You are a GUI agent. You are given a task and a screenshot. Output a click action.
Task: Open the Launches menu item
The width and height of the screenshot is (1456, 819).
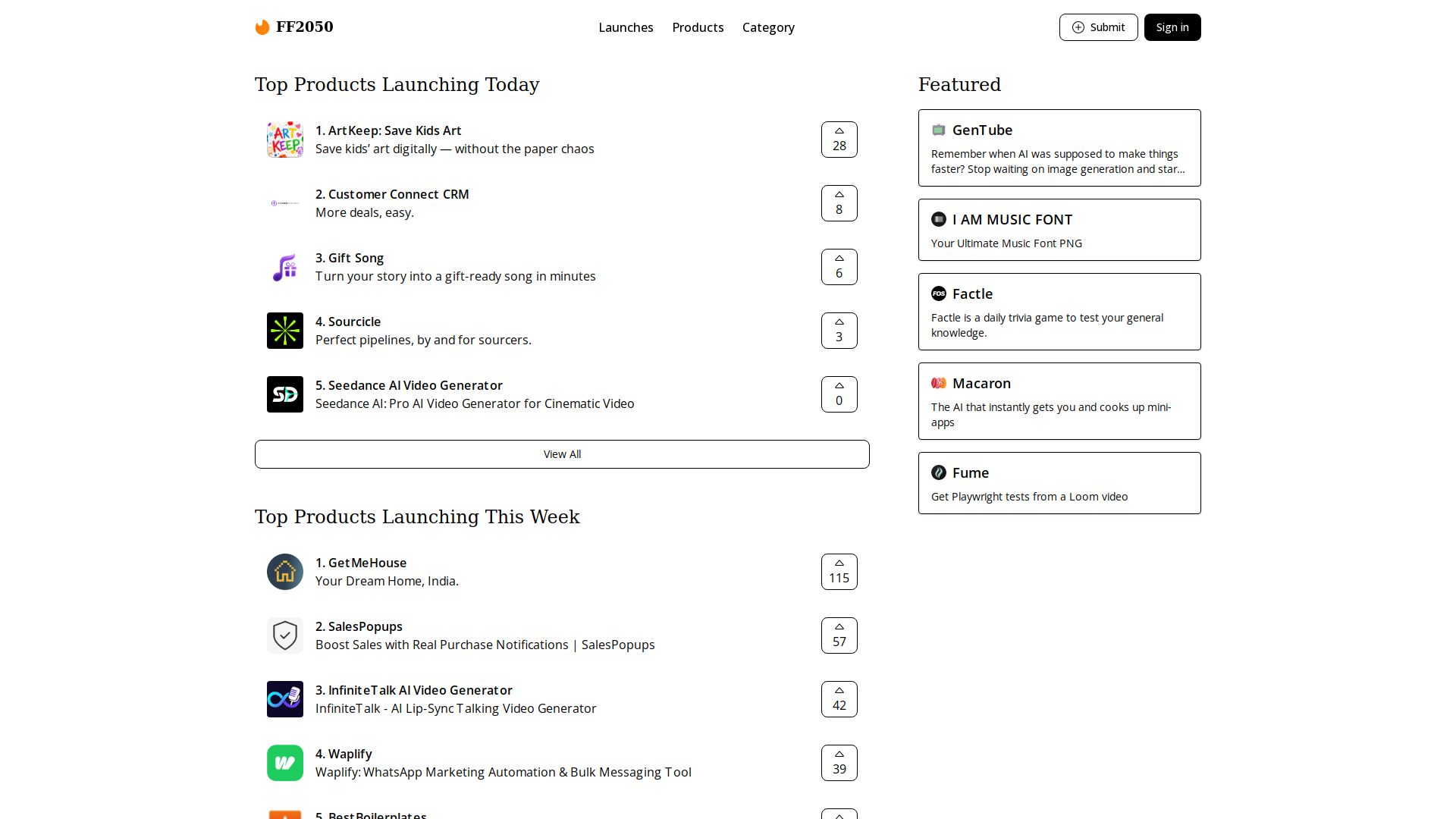pos(626,27)
